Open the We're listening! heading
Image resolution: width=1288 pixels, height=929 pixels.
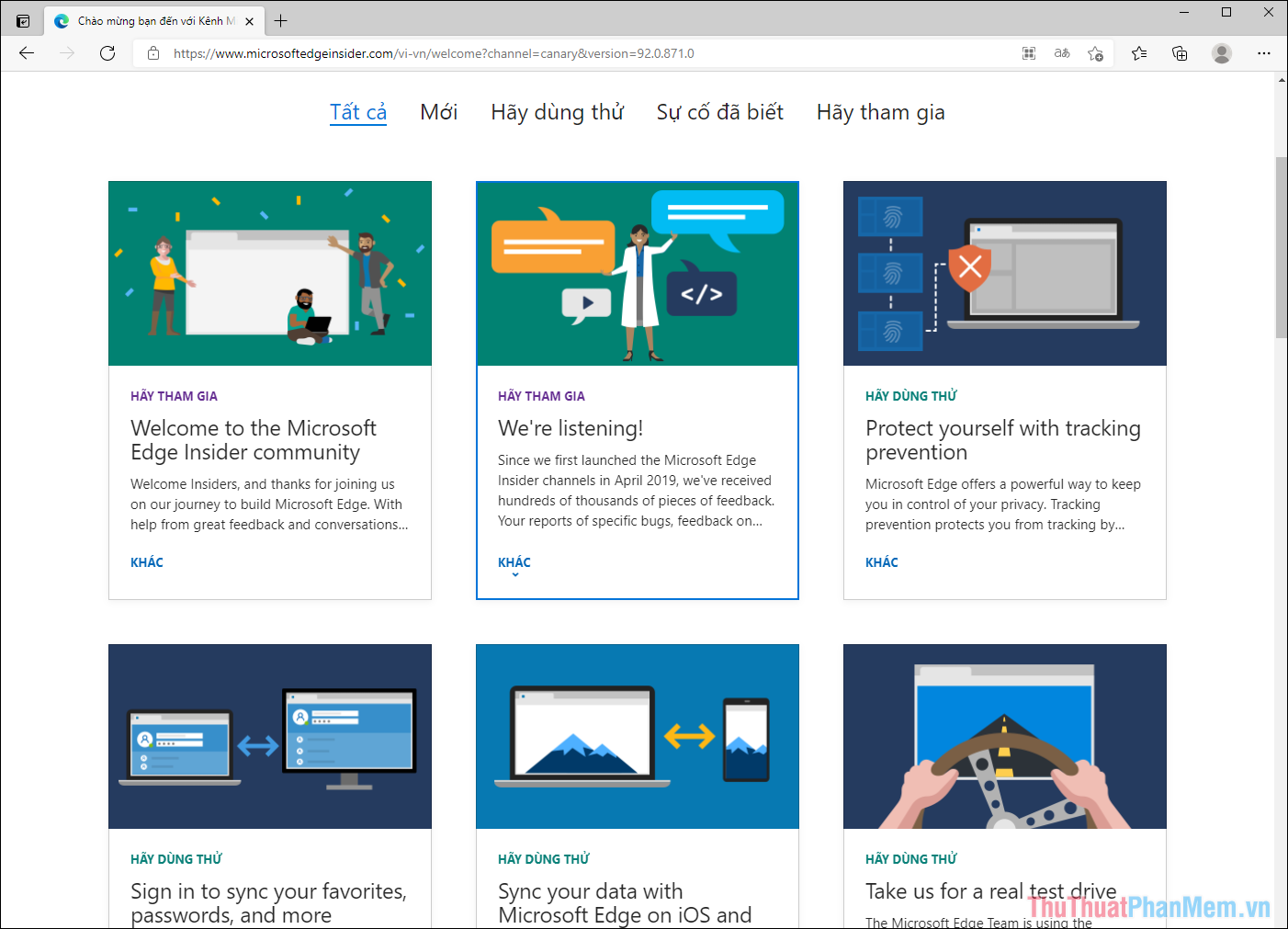tap(571, 428)
